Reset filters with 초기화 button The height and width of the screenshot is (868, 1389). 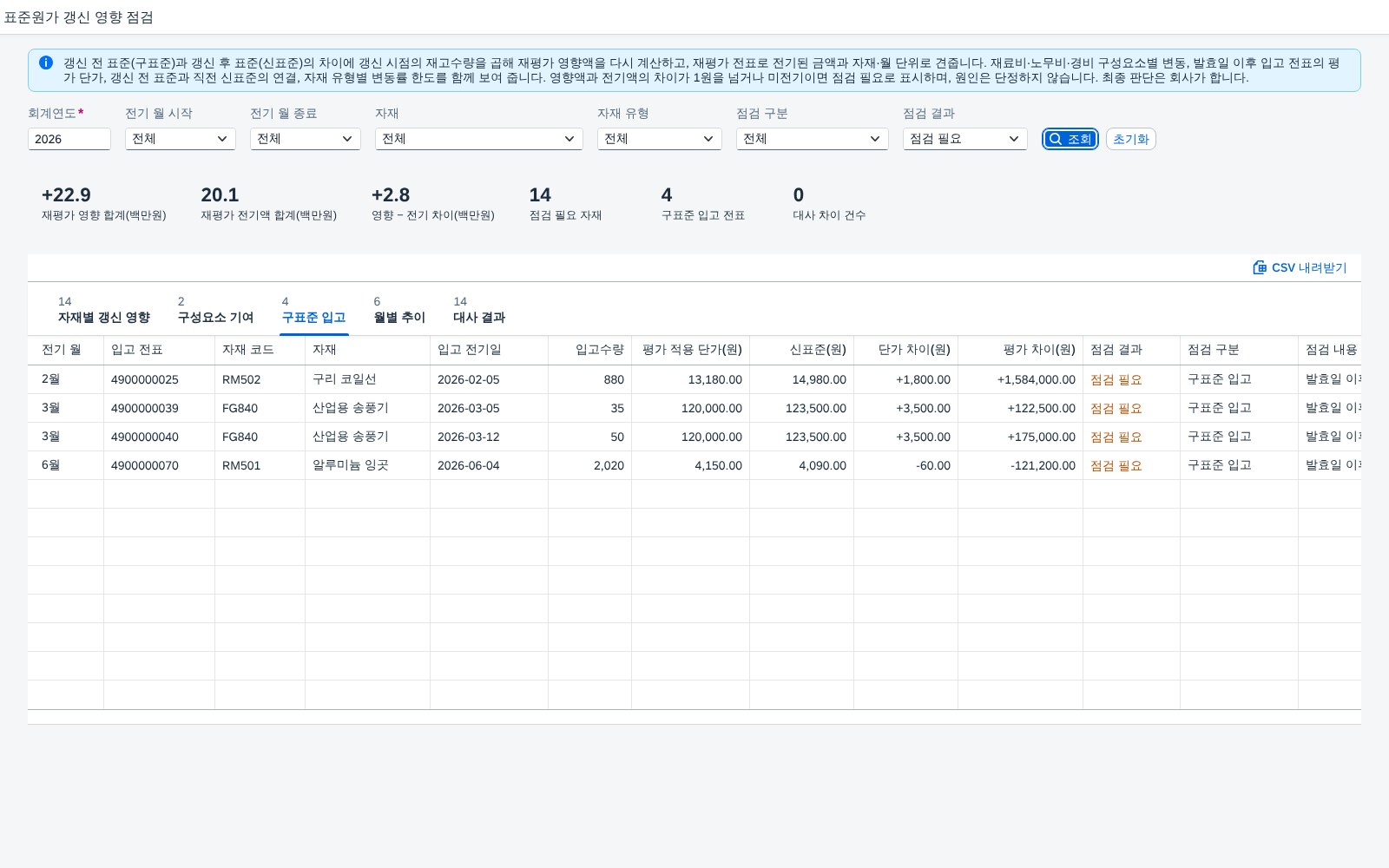pyautogui.click(x=1130, y=139)
